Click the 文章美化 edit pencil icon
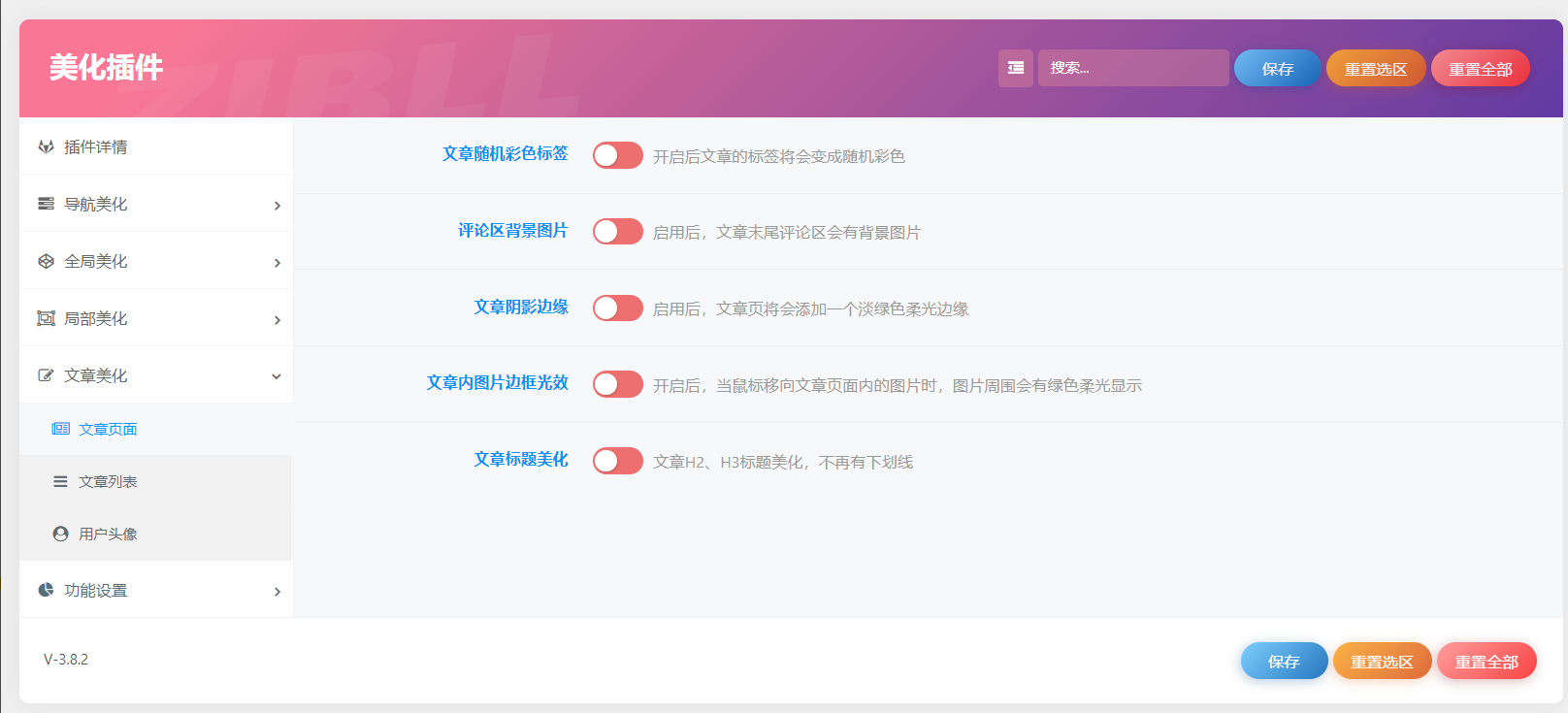 (x=46, y=375)
